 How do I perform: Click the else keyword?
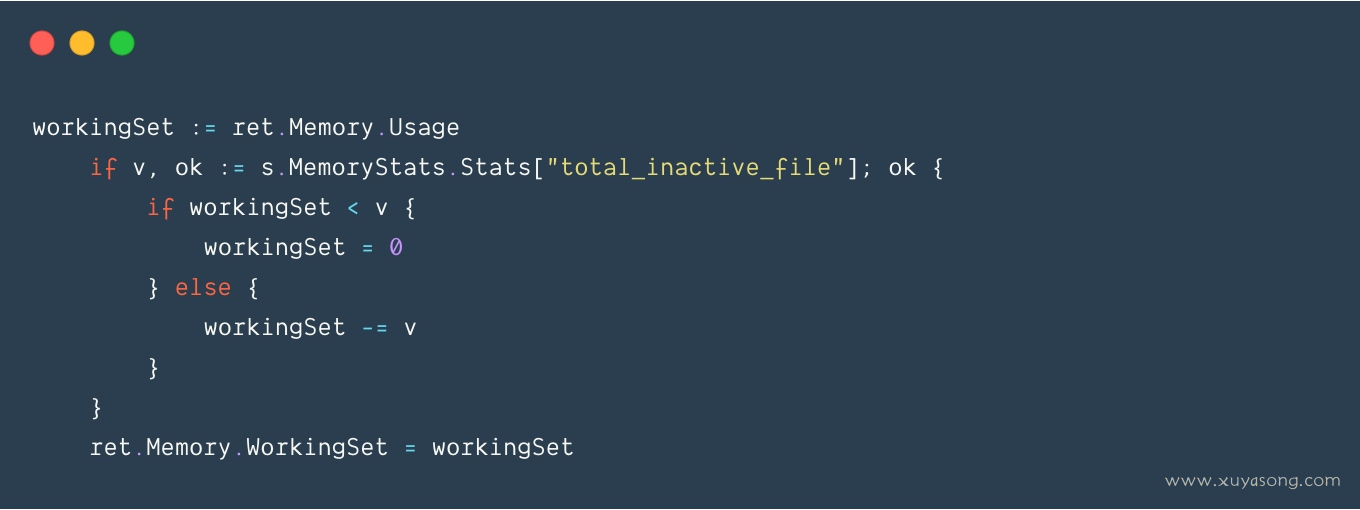tap(203, 288)
